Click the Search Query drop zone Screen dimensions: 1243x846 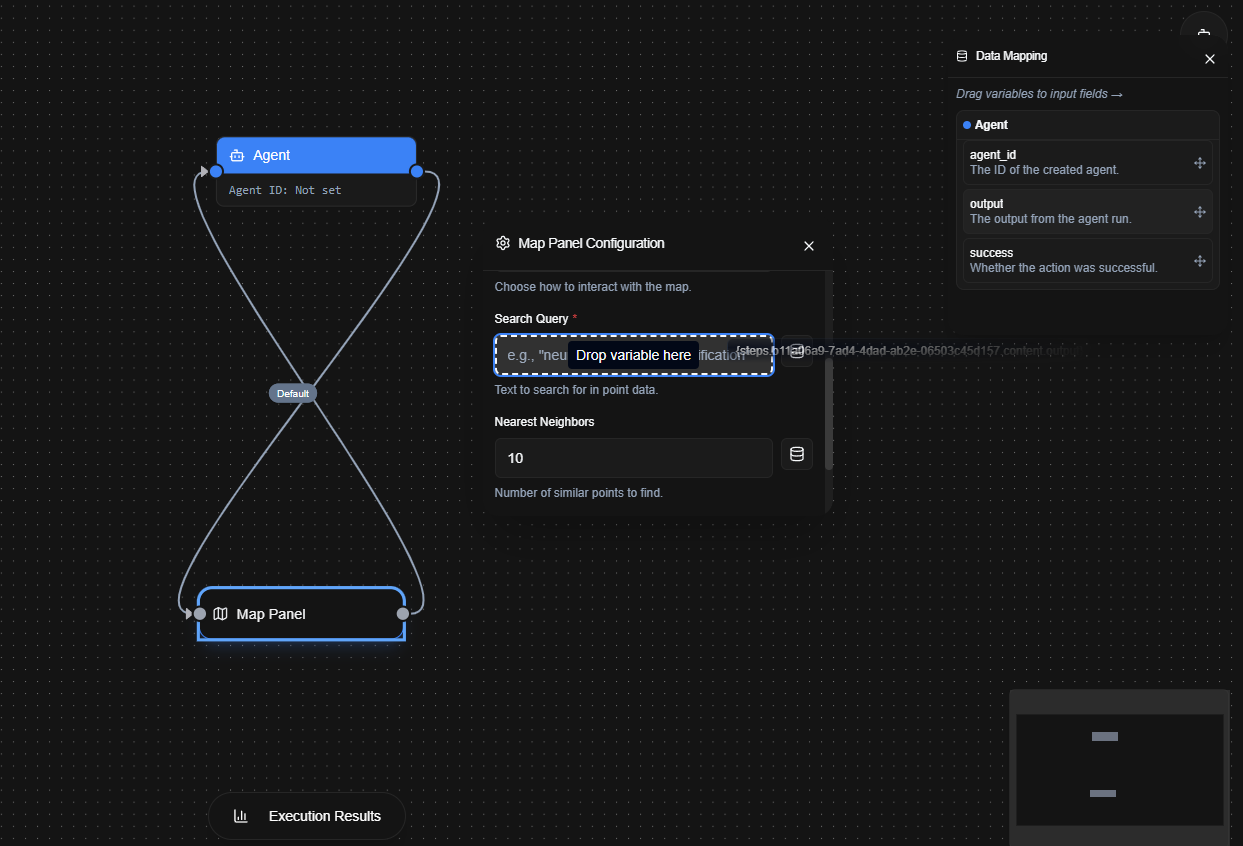coord(633,354)
